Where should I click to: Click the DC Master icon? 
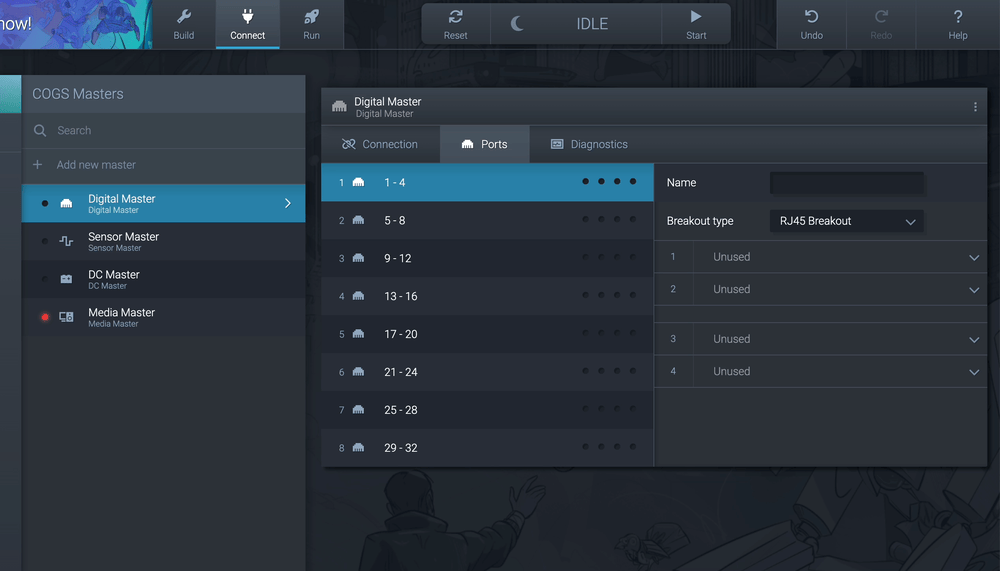click(66, 279)
